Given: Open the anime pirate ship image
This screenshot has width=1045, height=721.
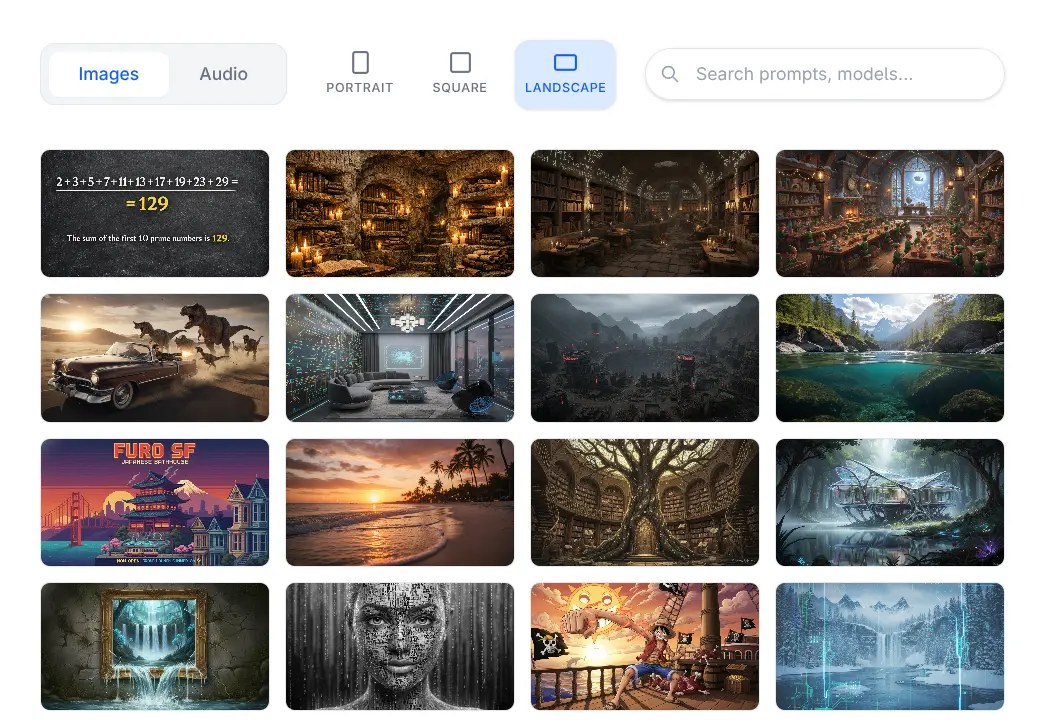Looking at the screenshot, I should click(x=645, y=646).
